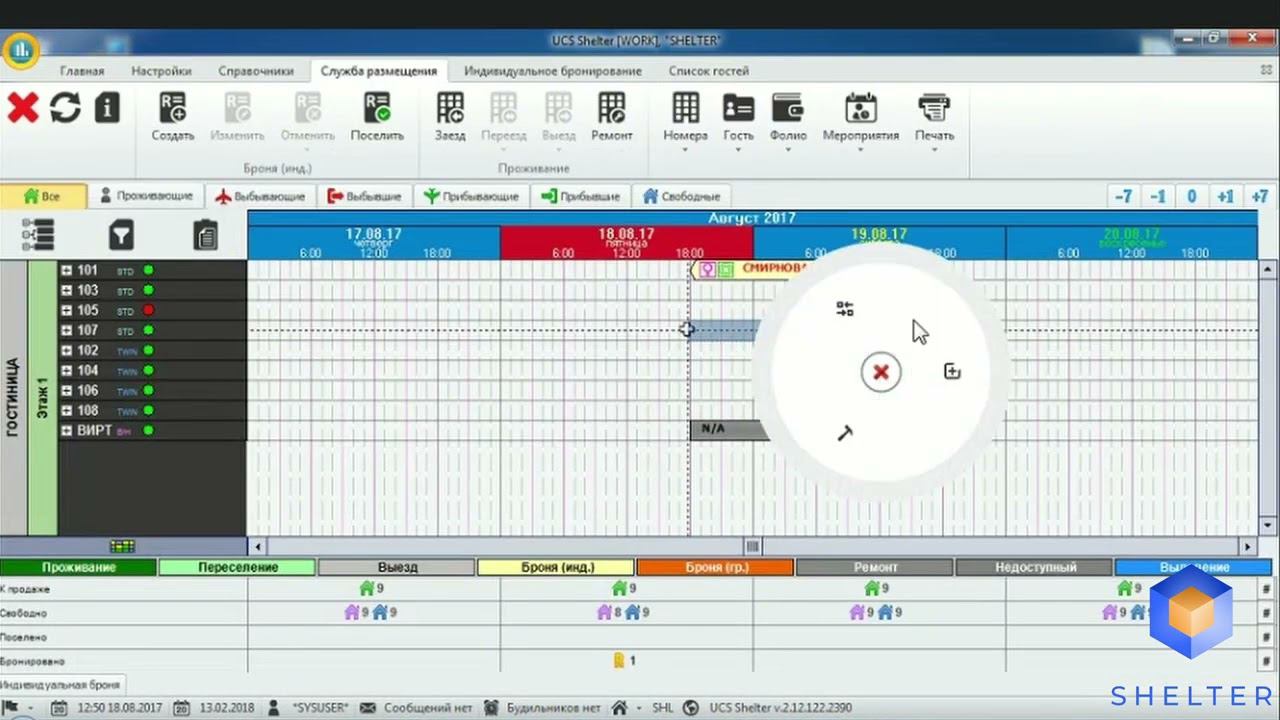Click the СМИРНОВА booking bar
The width and height of the screenshot is (1280, 720).
tap(750, 270)
